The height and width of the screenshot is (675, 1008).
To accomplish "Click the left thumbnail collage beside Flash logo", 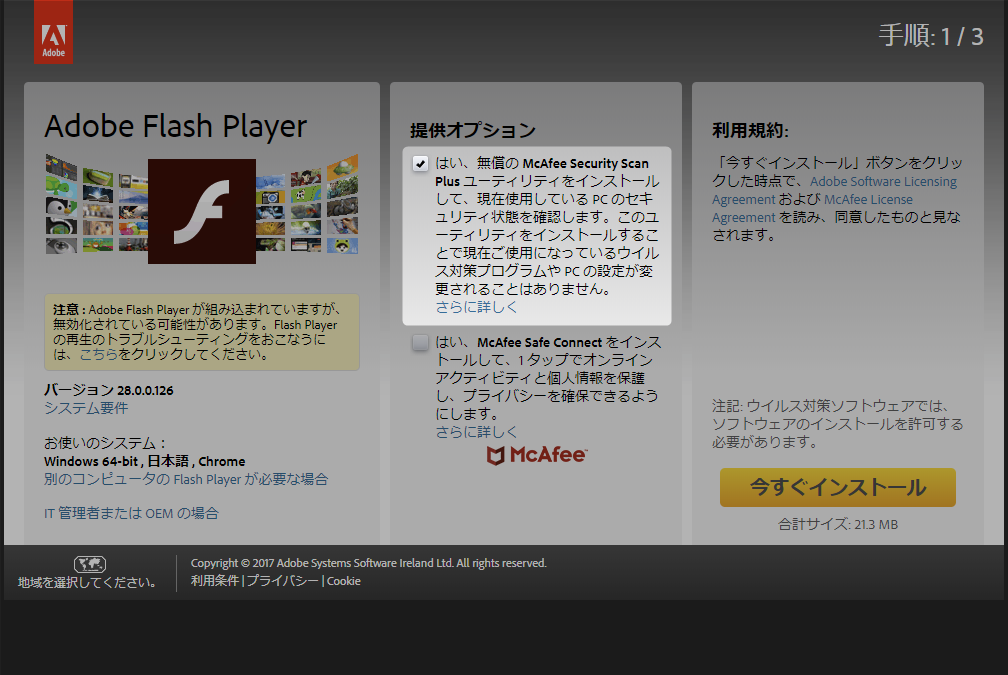I will click(x=96, y=205).
